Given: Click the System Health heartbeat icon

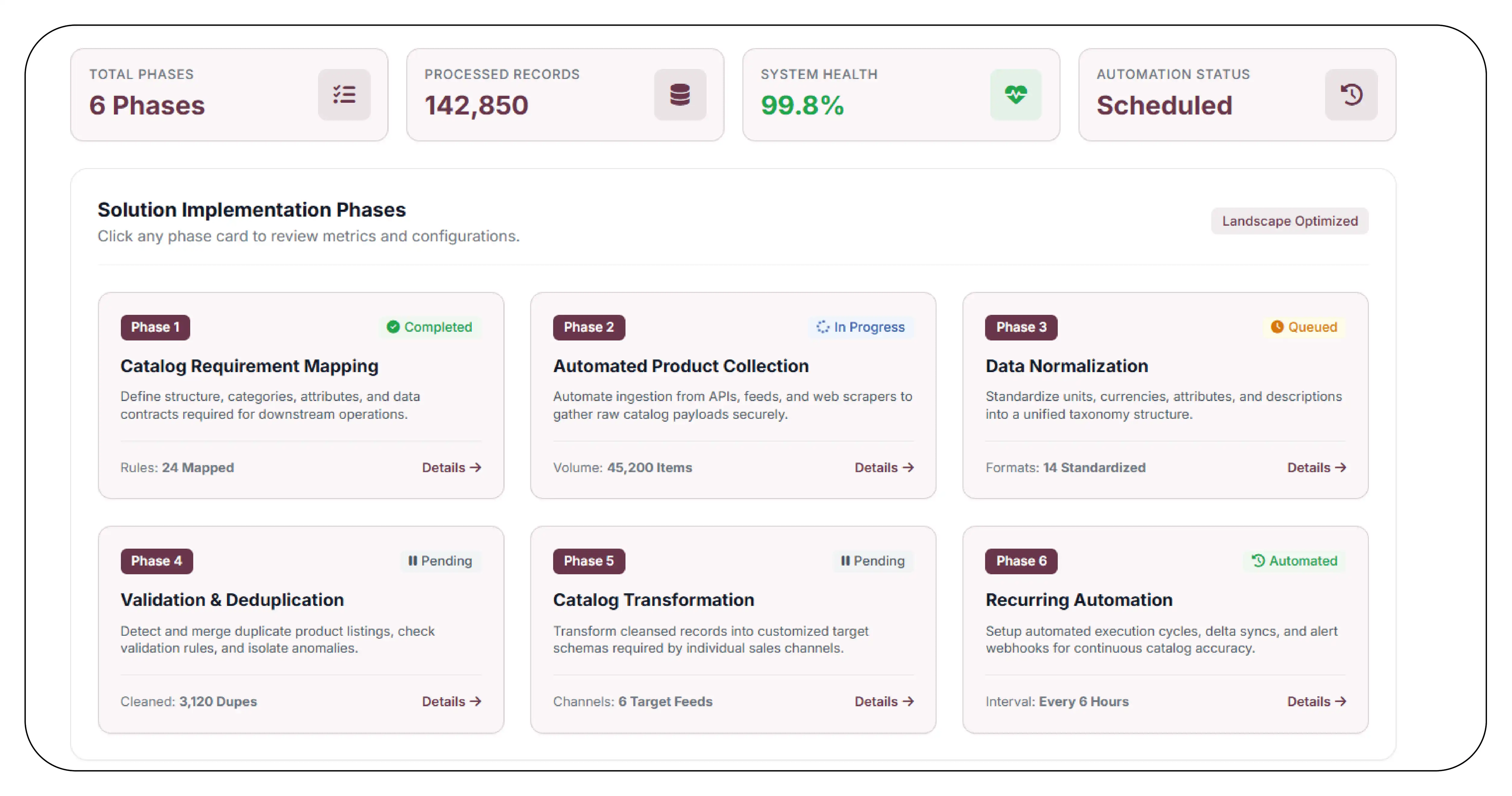Looking at the screenshot, I should tap(1016, 94).
